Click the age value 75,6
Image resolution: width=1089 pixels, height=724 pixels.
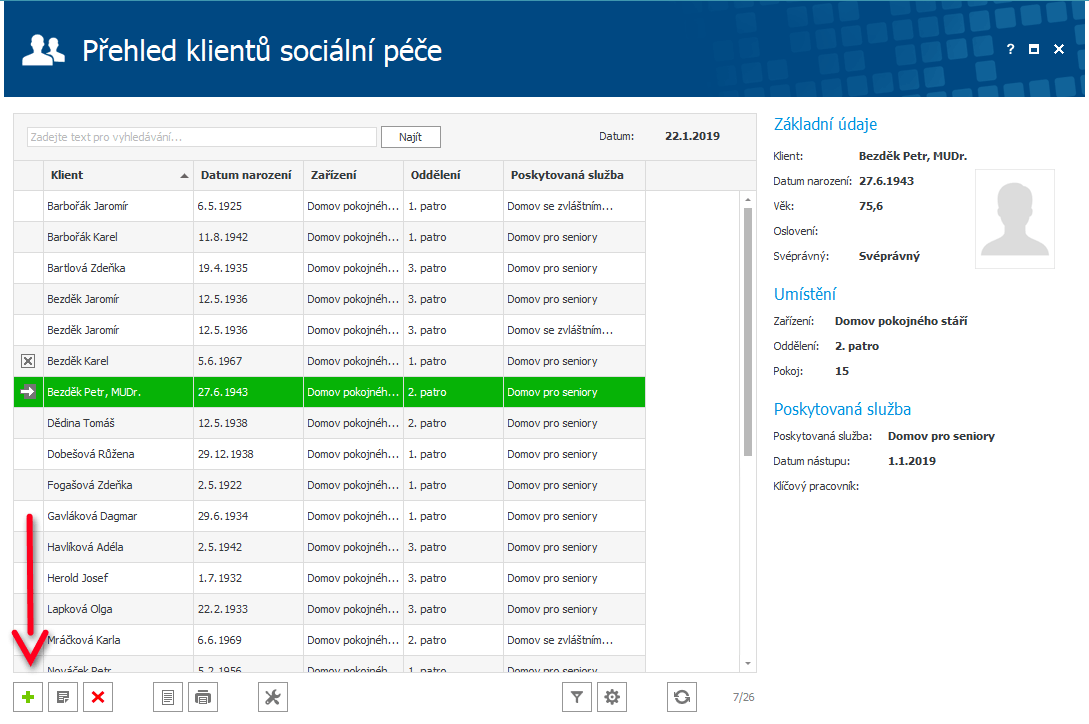click(871, 206)
